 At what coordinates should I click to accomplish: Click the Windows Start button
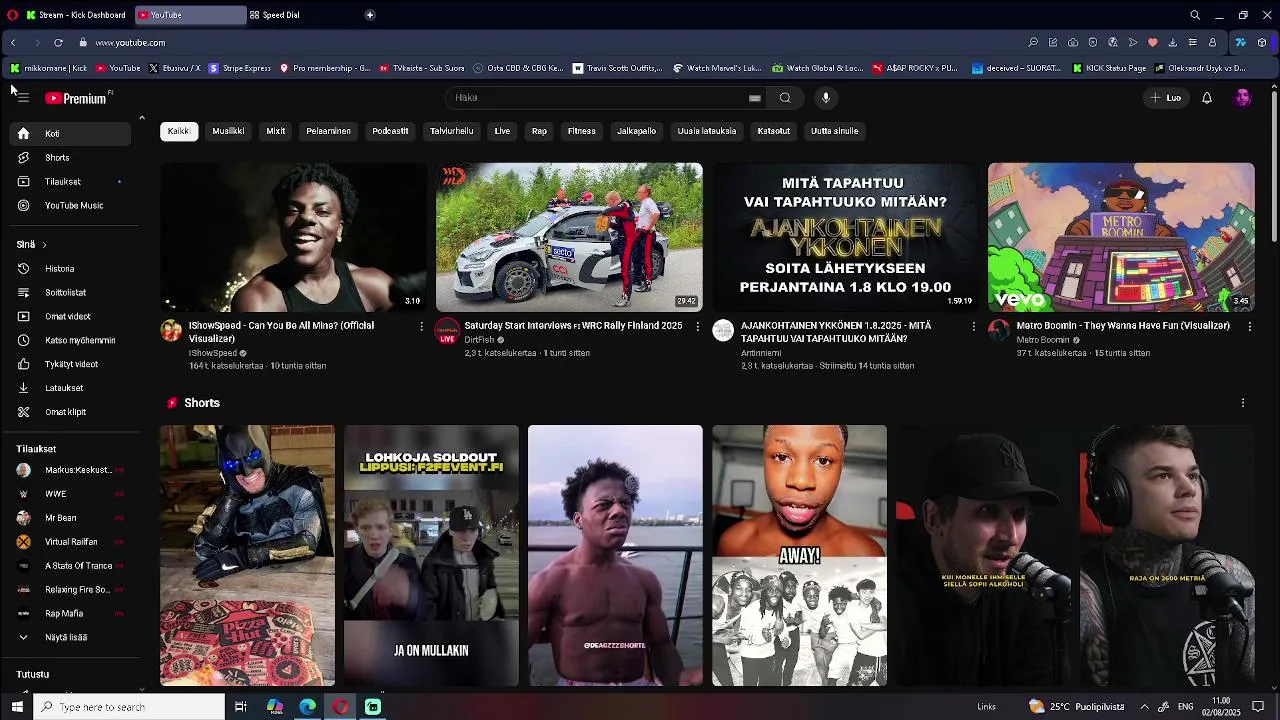tap(17, 707)
